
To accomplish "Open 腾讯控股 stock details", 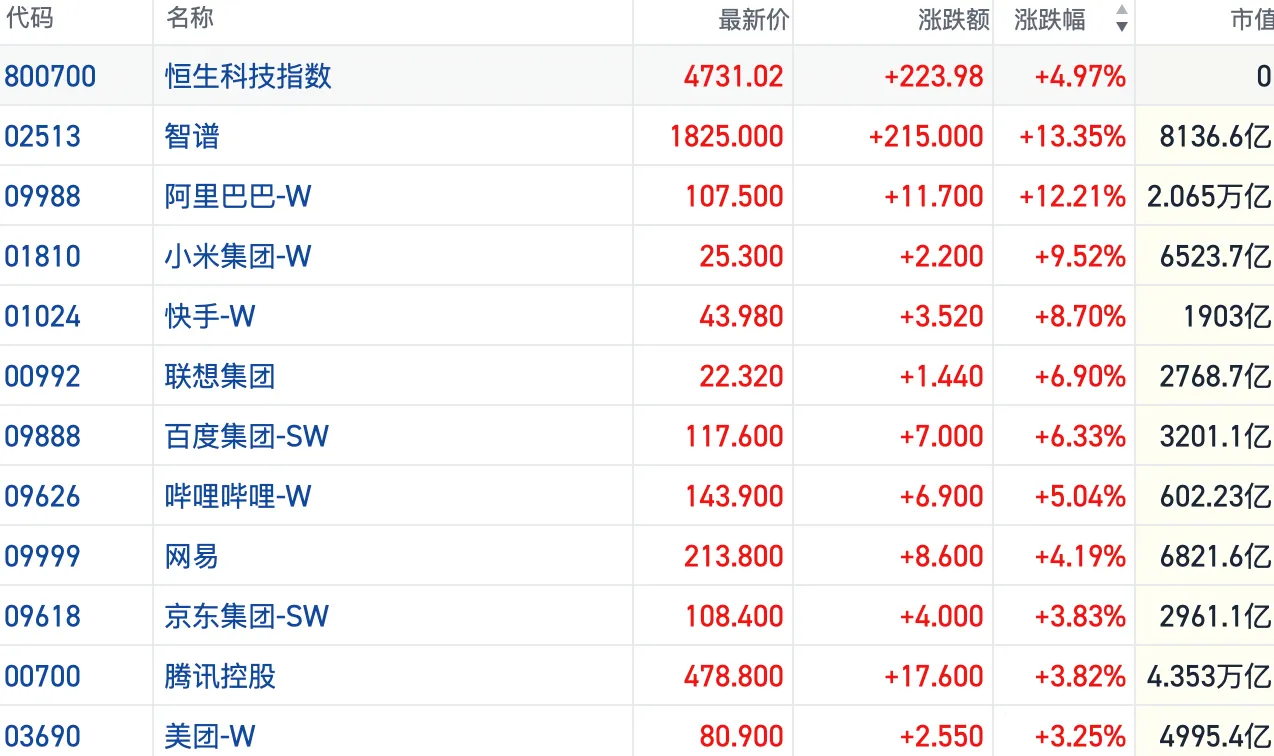I will (x=220, y=676).
